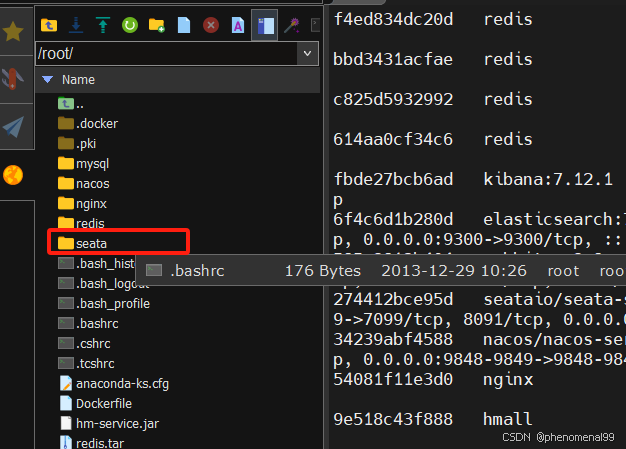Screen dimensions: 626x449
Task: Open the Swiss knife tools sidebar tab
Action: (x=13, y=79)
